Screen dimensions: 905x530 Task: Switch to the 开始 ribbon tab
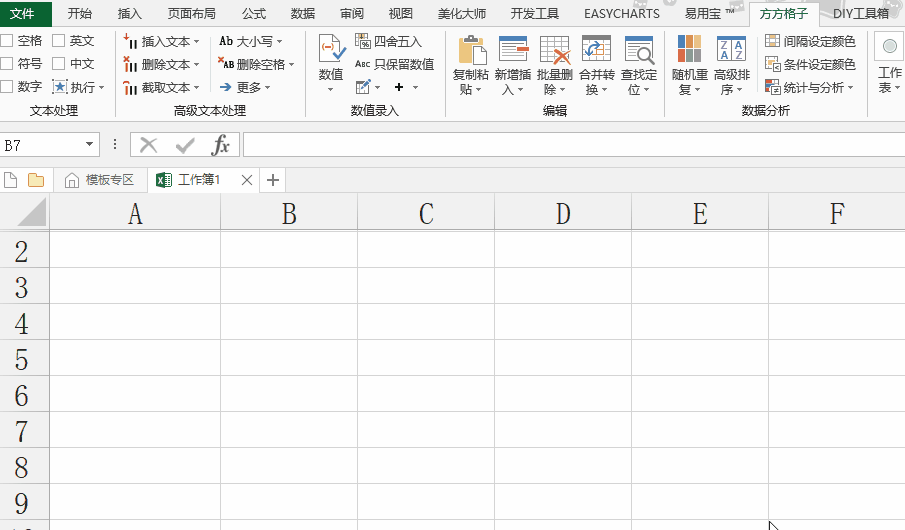tap(80, 13)
